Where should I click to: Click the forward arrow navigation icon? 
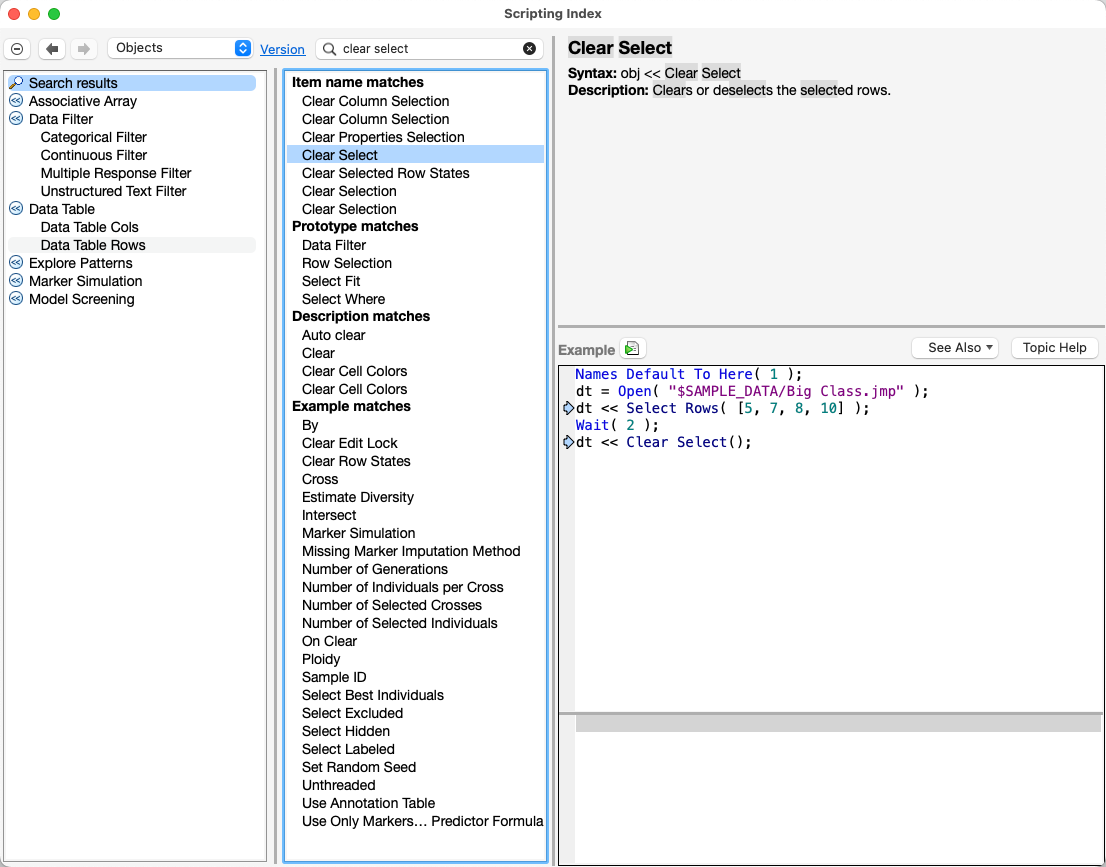pos(84,48)
